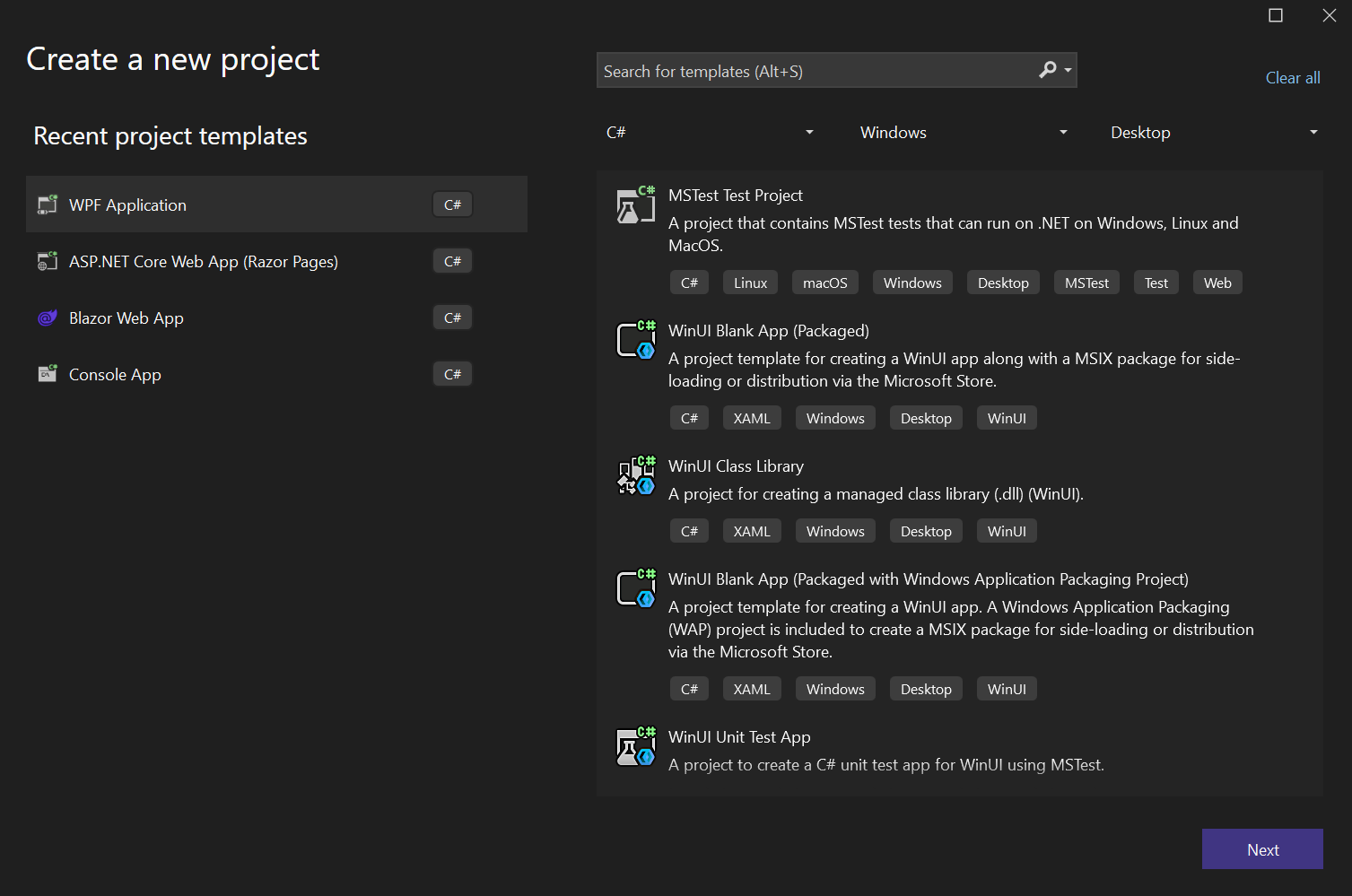The image size is (1352, 896).
Task: Click the MSTest tag on MSTest Test Project
Action: point(1086,282)
